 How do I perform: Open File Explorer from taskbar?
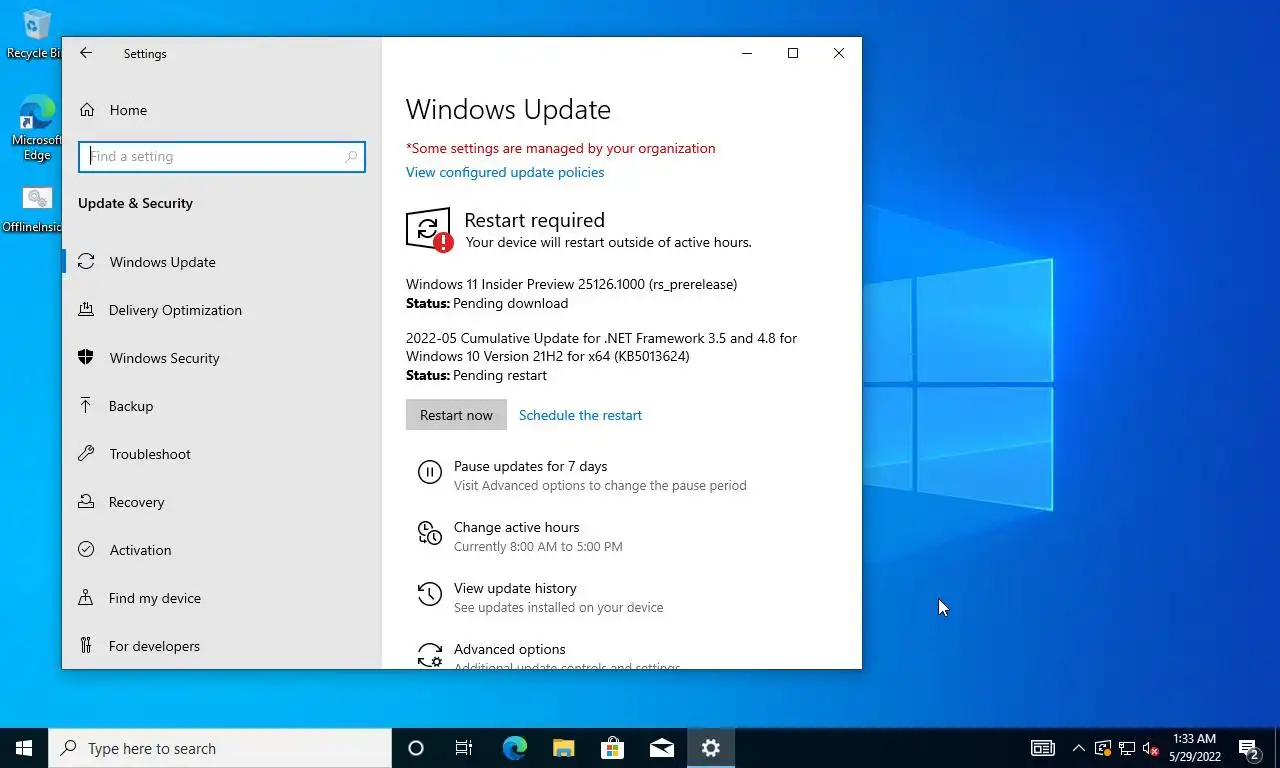point(563,748)
